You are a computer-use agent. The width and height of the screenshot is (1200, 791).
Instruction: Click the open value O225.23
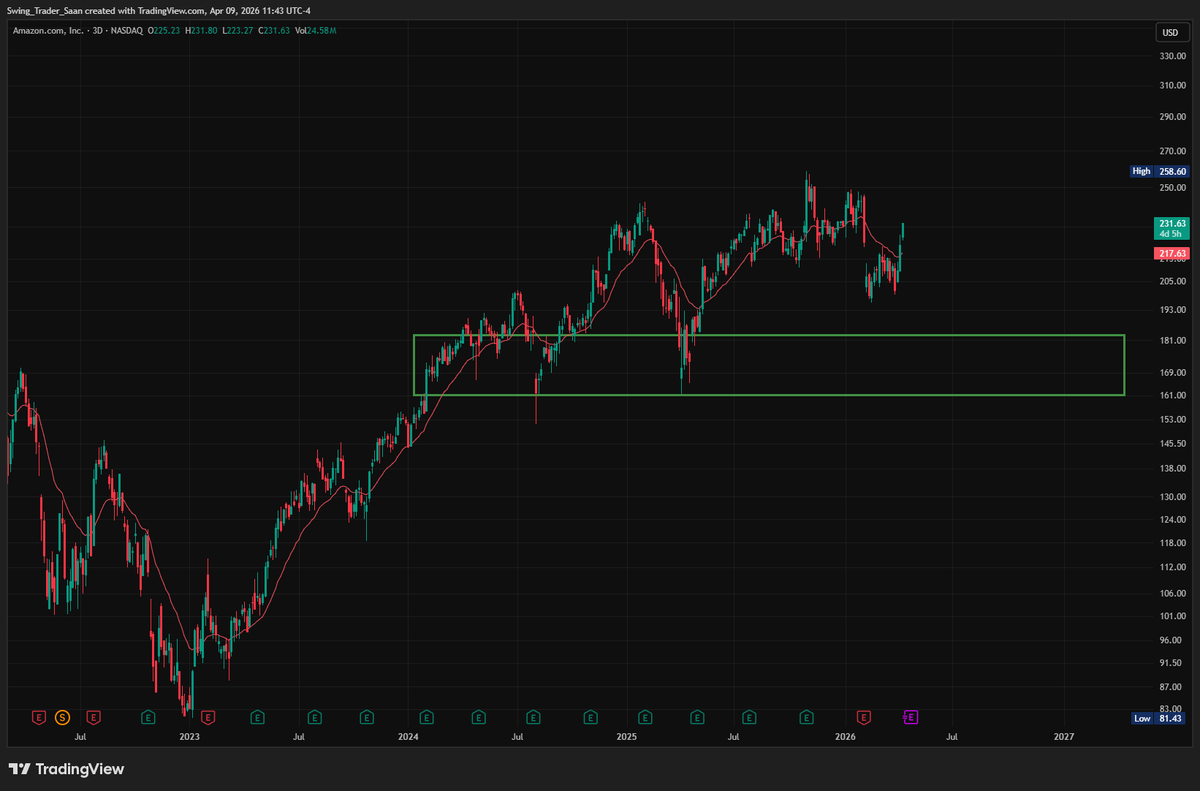[x=166, y=31]
